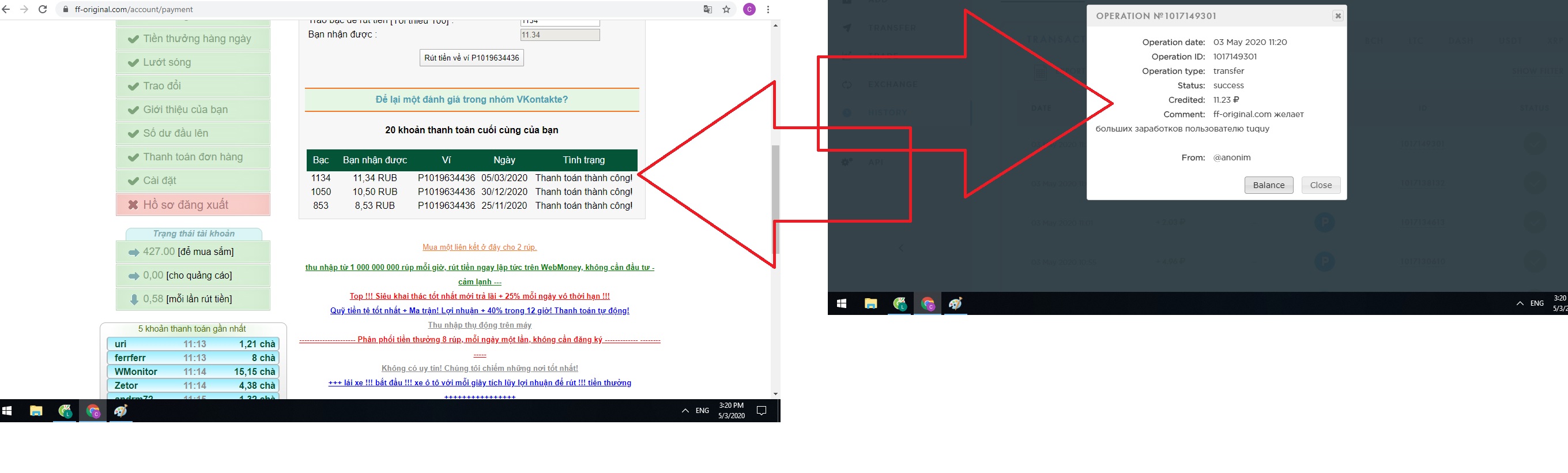
Task: Click 0,58 per-withdrawal balance row
Action: [x=193, y=299]
